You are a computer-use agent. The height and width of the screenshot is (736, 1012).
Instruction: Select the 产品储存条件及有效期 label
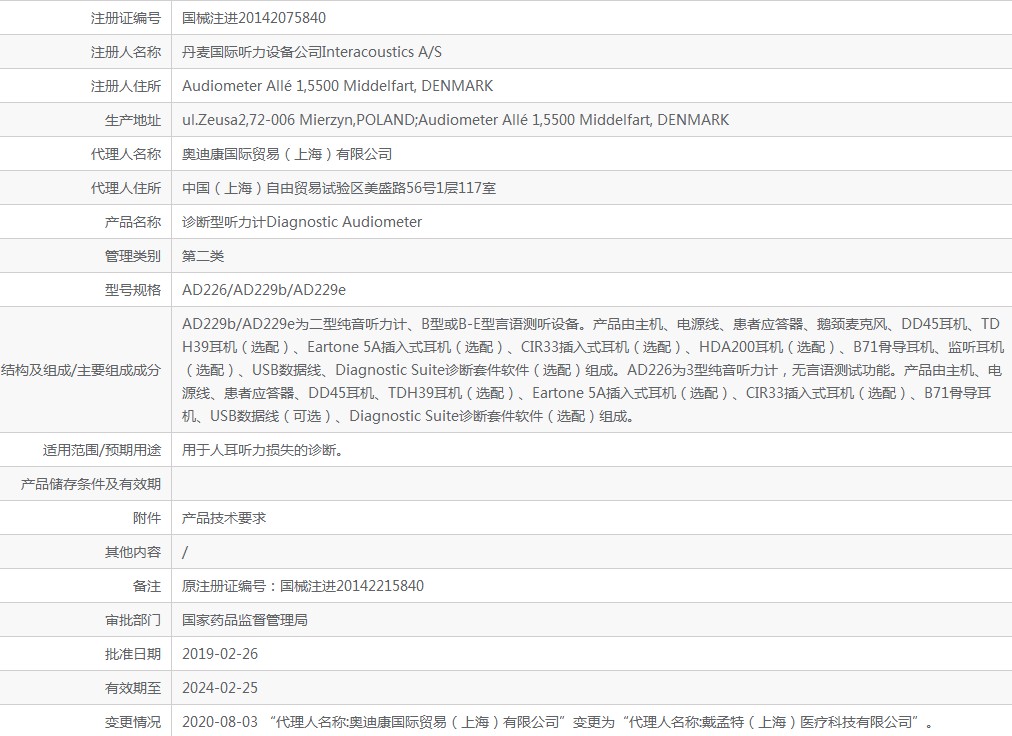[91, 484]
